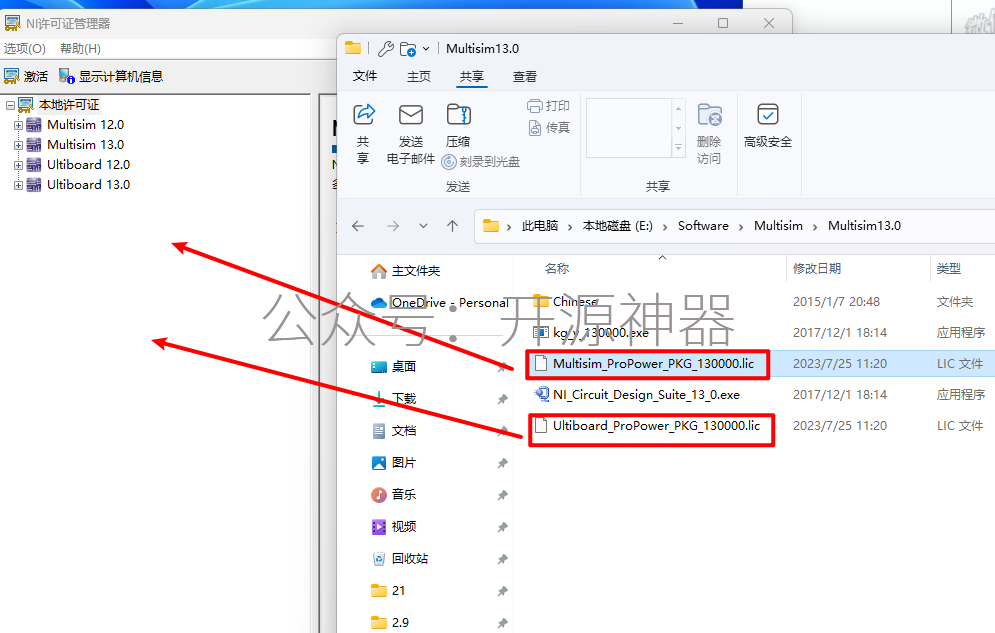The width and height of the screenshot is (995, 633).
Task: Click Burn to Disc (刻录到光盘)
Action: [480, 162]
